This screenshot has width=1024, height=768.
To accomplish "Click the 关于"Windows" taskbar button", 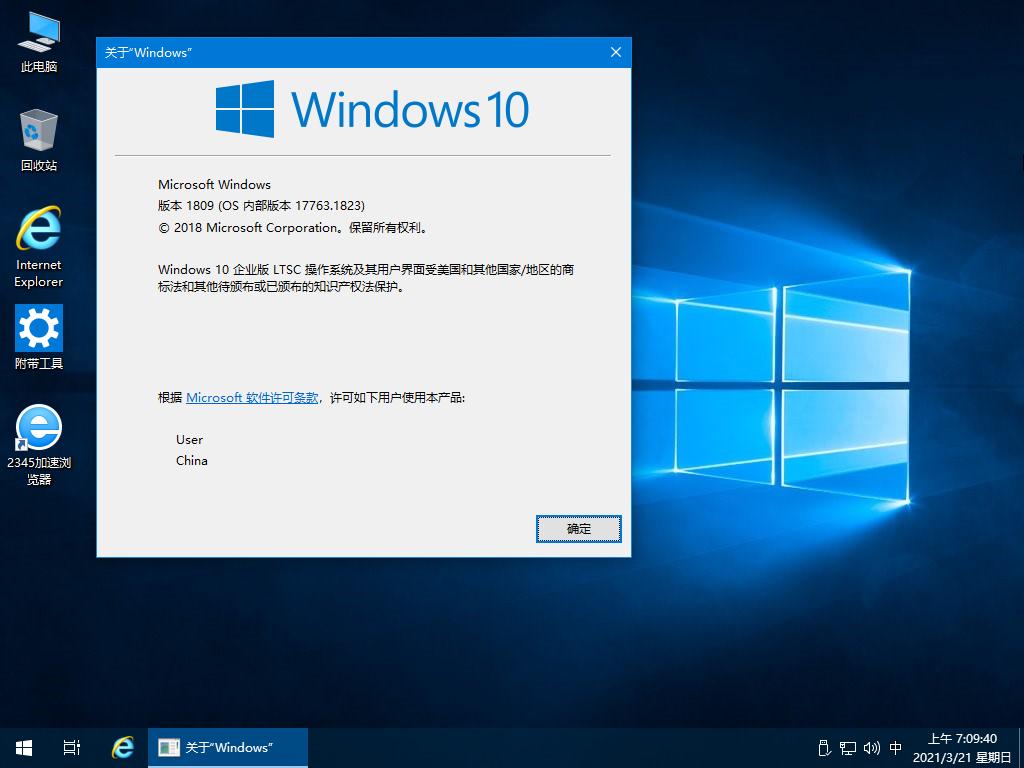I will click(228, 748).
